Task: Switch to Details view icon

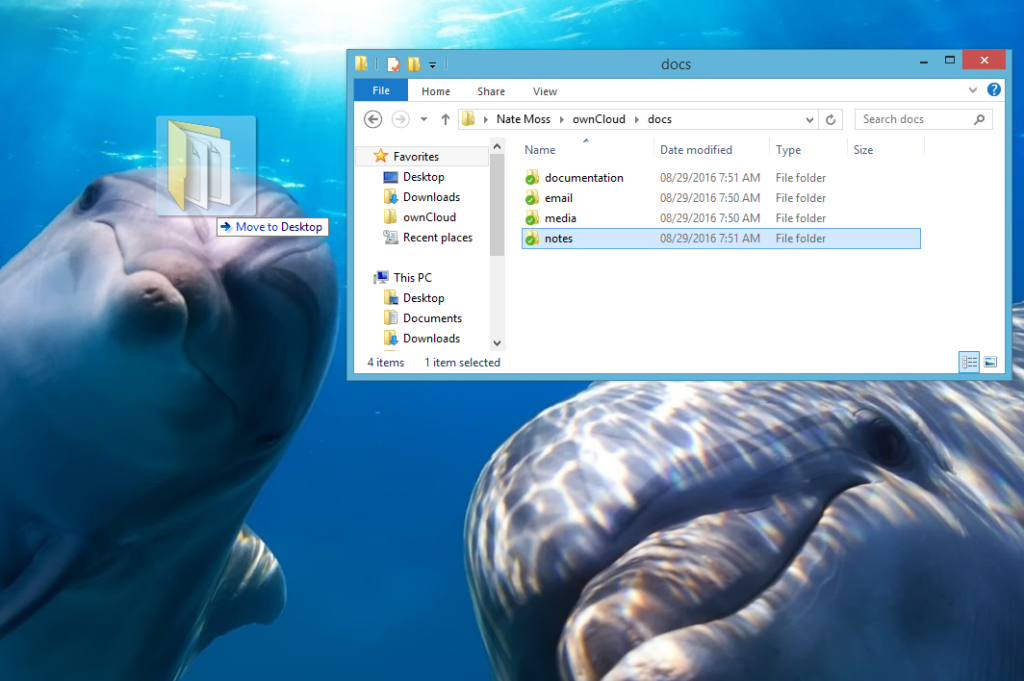Action: click(x=969, y=362)
